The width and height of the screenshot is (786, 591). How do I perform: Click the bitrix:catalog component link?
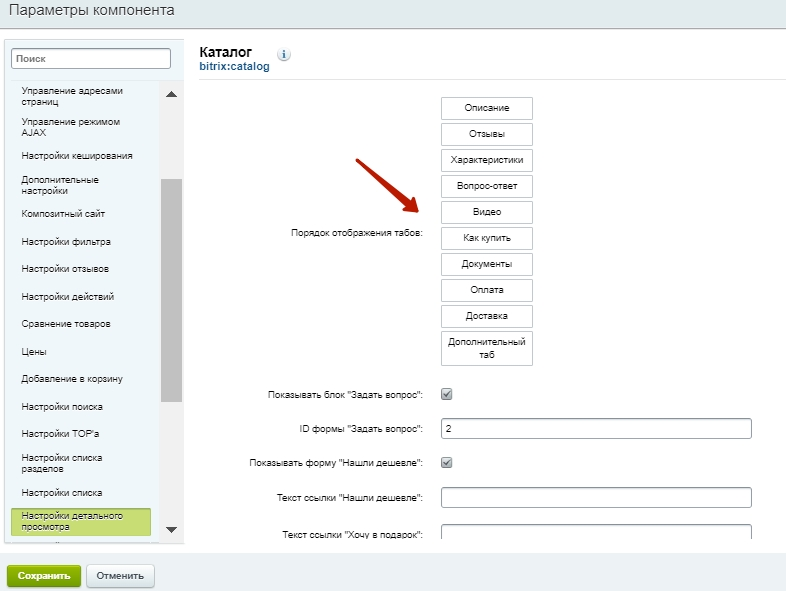tap(234, 66)
